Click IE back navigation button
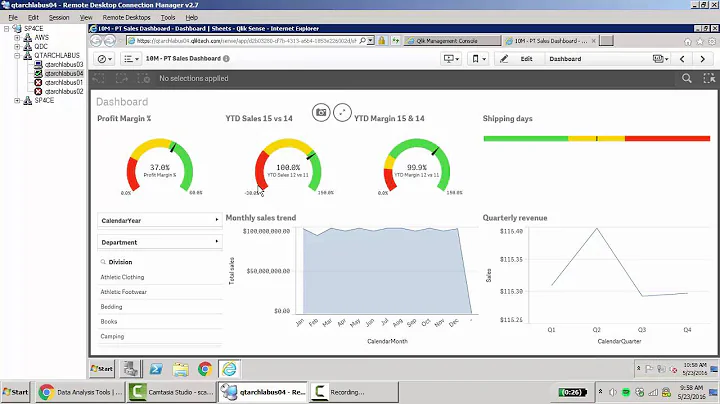Screen dimensions: 720x404 [96, 41]
